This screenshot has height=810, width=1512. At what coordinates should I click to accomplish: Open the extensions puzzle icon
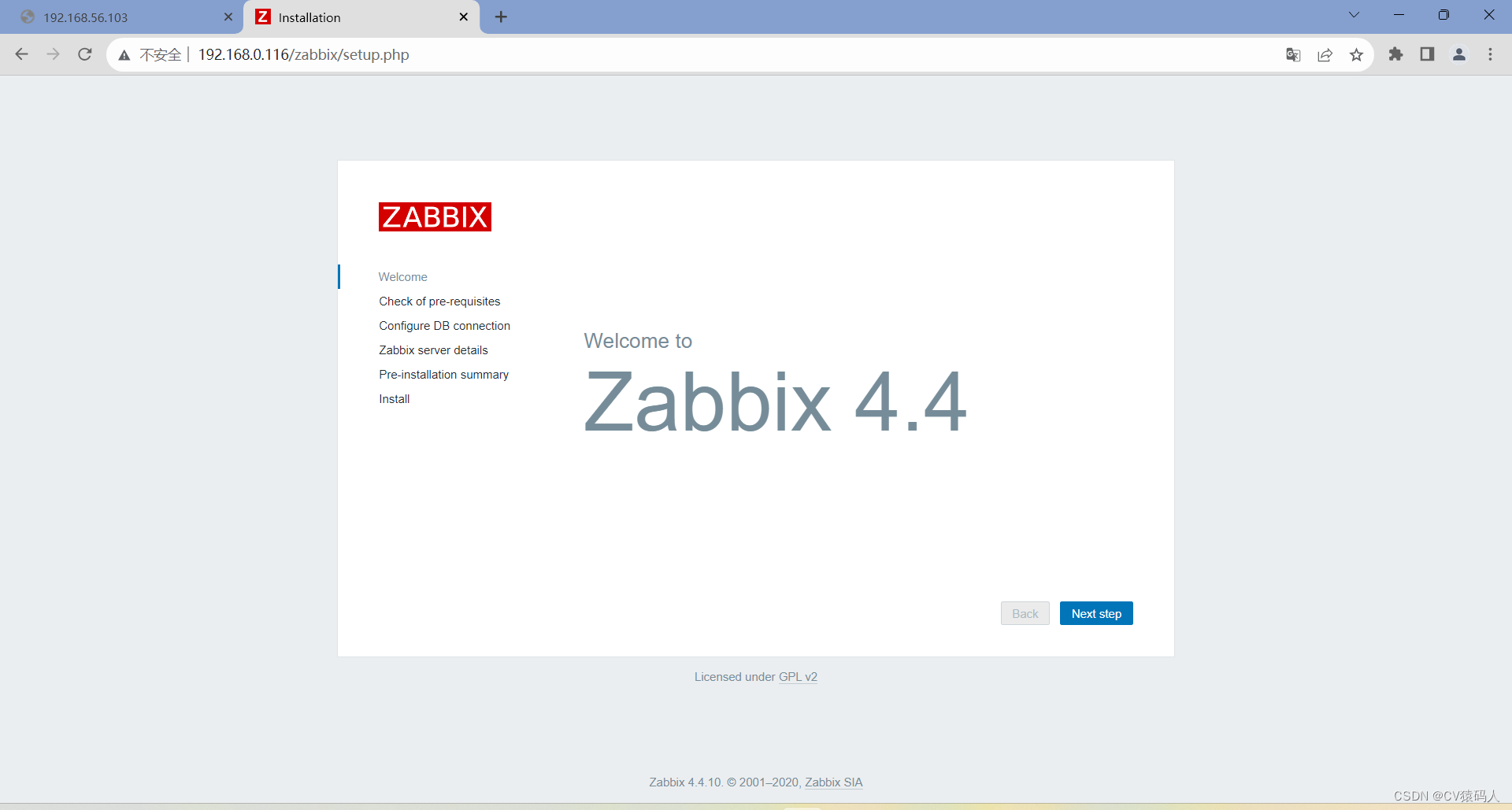tap(1395, 54)
